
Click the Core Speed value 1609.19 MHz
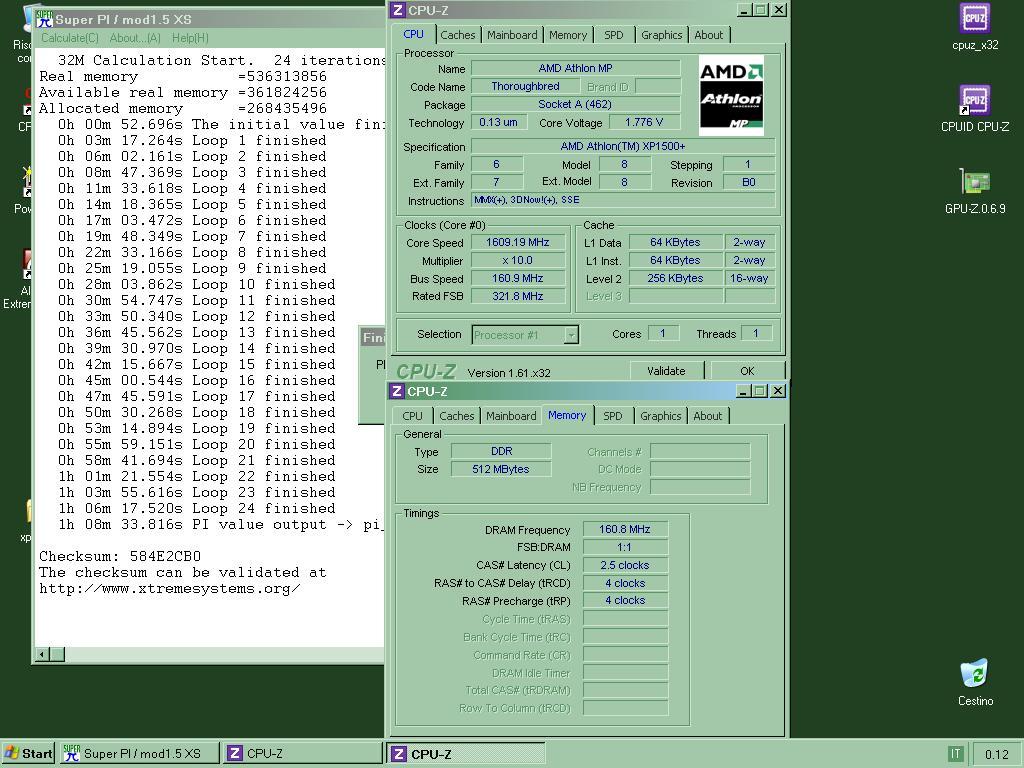(x=517, y=242)
